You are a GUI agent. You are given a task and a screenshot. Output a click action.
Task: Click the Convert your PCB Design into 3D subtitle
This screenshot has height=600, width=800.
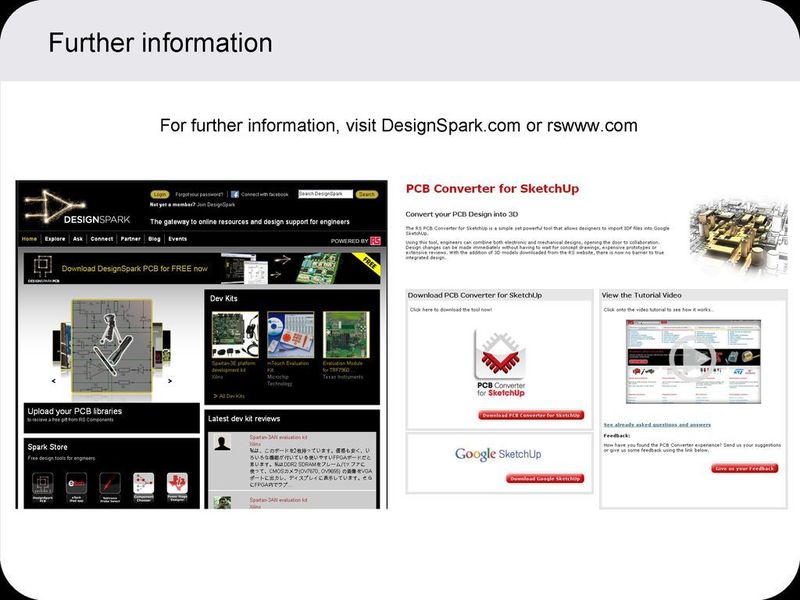point(462,214)
